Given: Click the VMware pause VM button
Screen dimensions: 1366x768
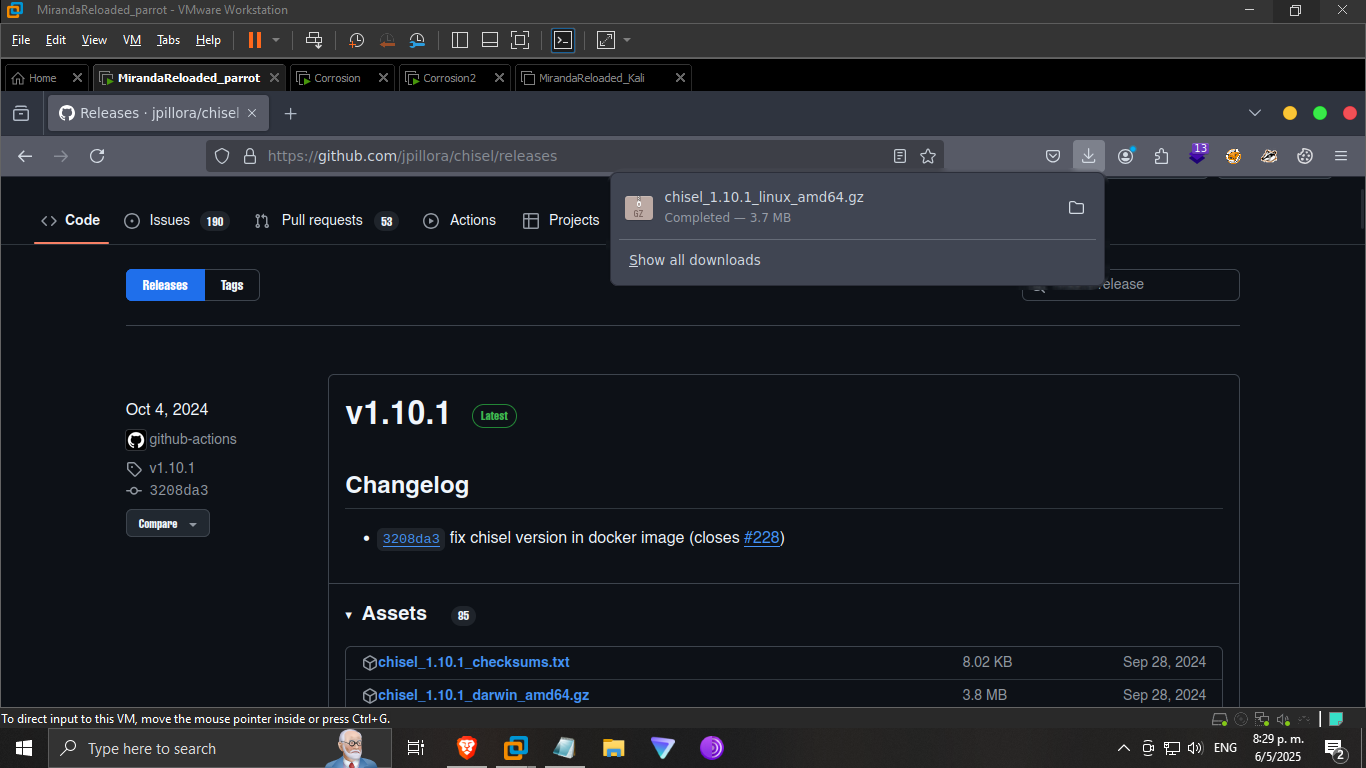Looking at the screenshot, I should [254, 40].
